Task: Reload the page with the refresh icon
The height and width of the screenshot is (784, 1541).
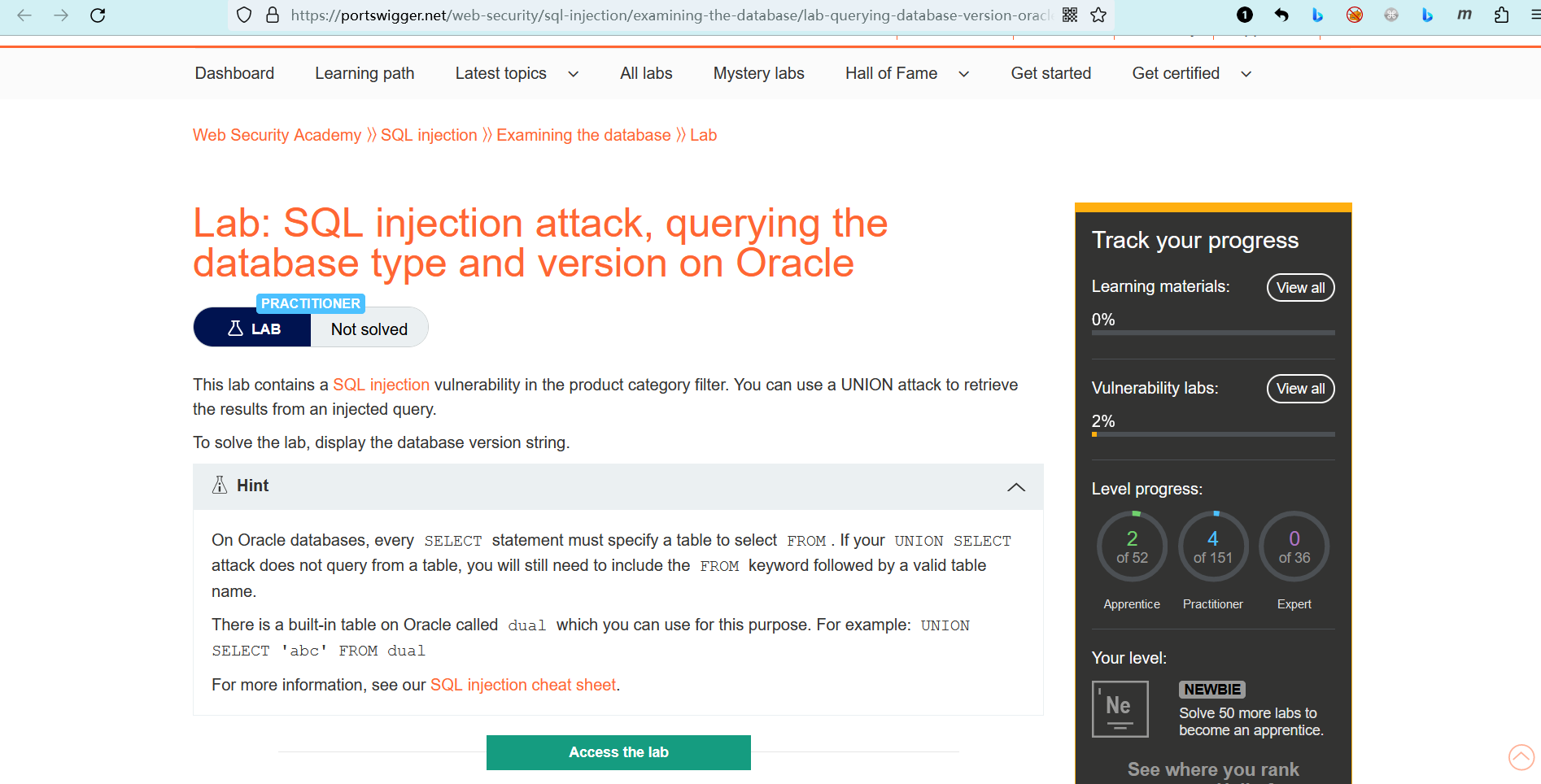Action: click(98, 15)
